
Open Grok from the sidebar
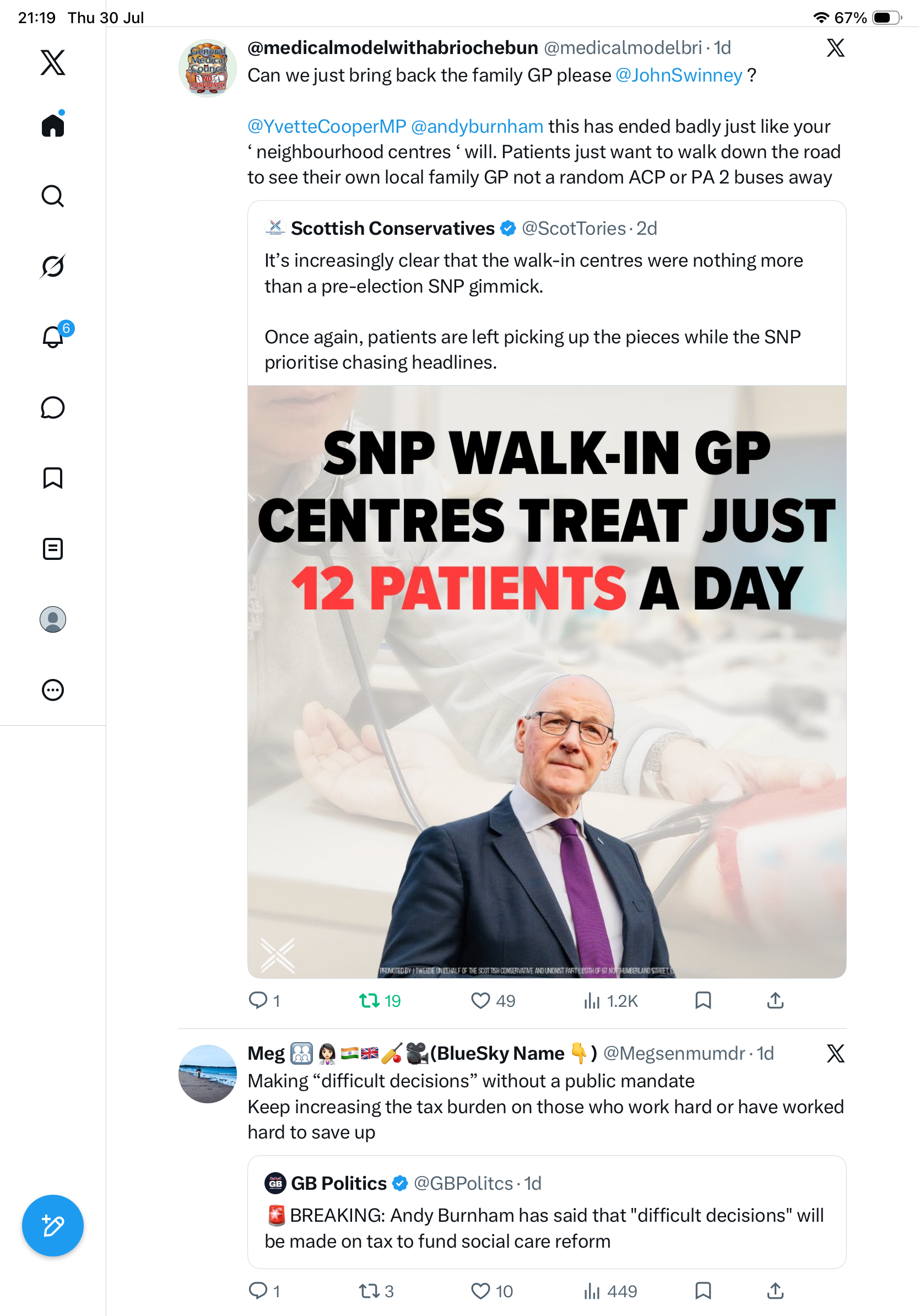tap(53, 266)
